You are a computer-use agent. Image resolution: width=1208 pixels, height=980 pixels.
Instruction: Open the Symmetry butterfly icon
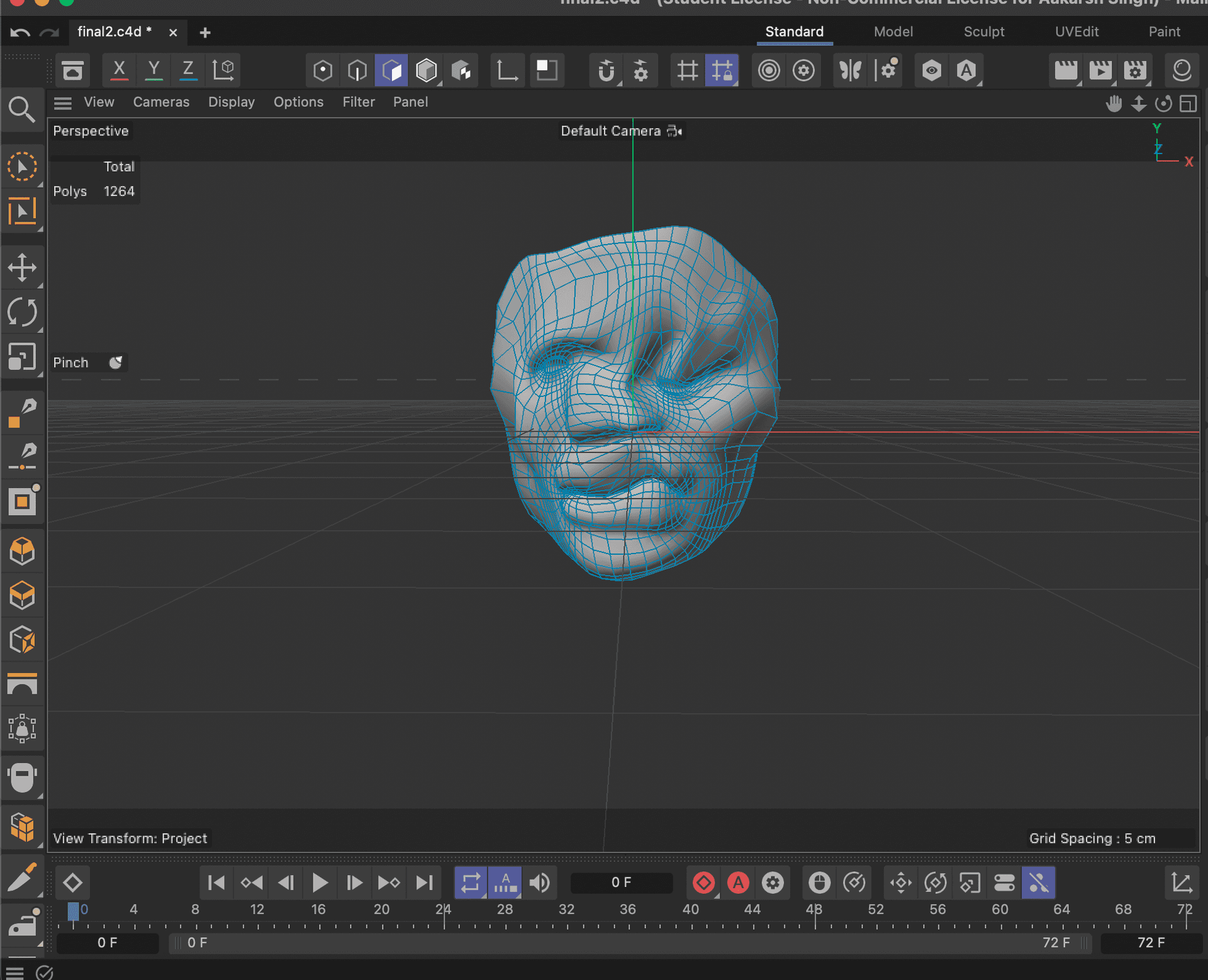pos(850,70)
